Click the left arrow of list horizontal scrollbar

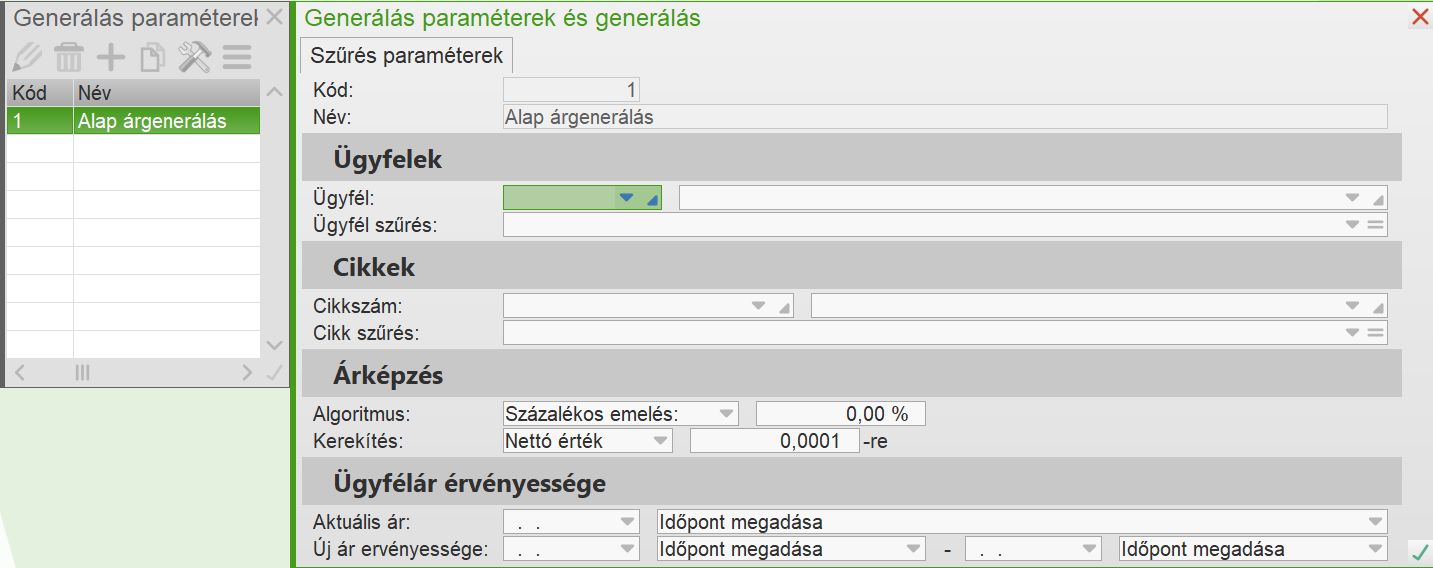(x=19, y=373)
